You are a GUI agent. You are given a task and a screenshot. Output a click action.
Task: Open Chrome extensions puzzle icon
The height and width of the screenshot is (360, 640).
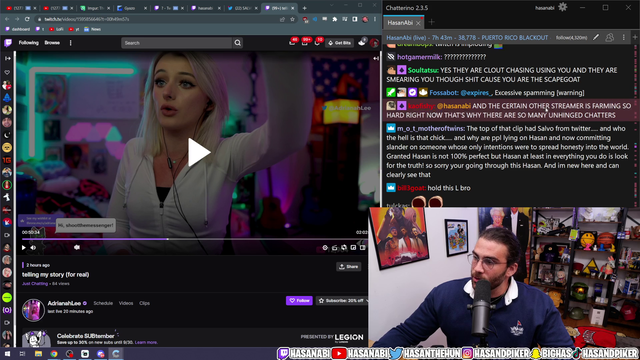[335, 19]
